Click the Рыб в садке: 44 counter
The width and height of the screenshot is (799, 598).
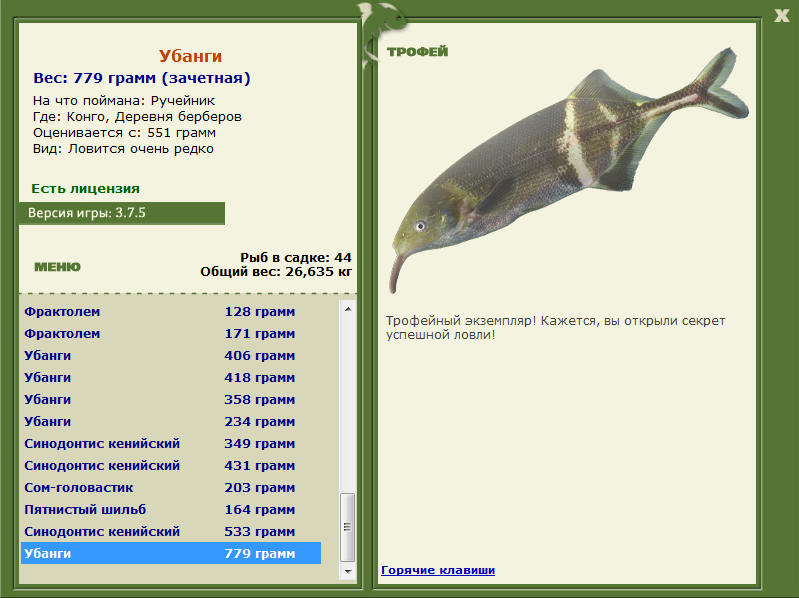pos(296,257)
